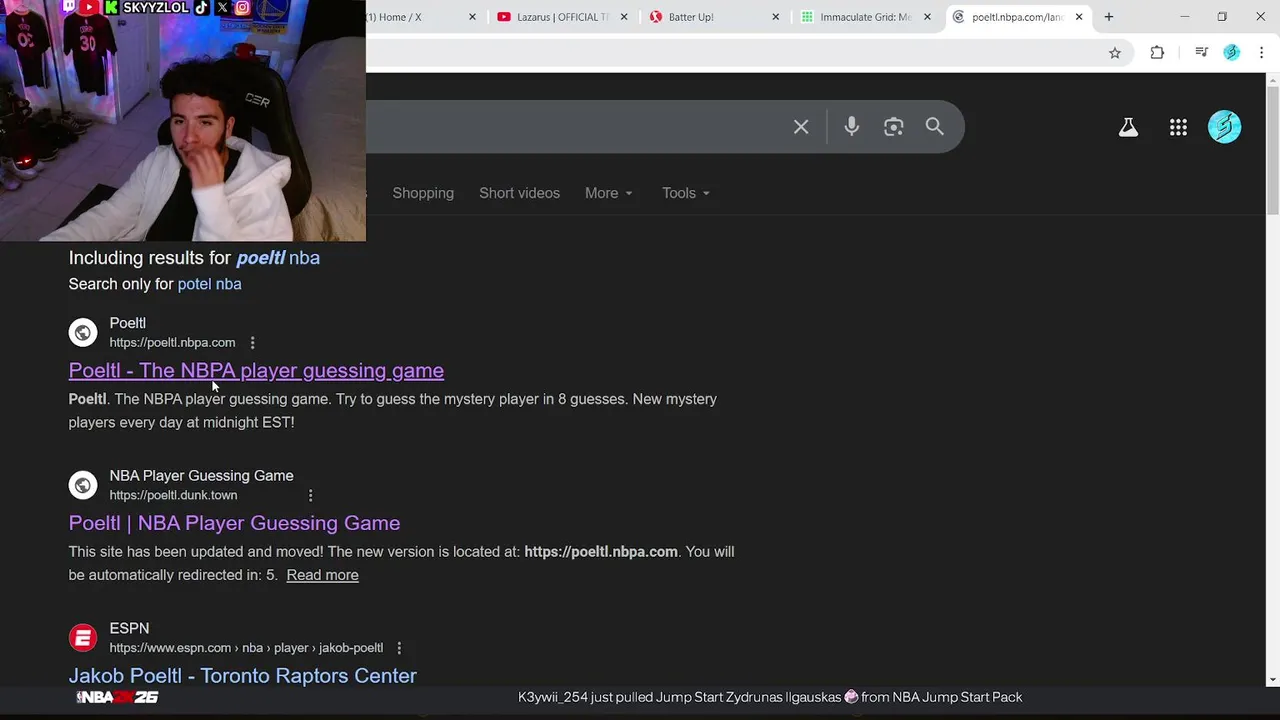
Task: Open more options for the ESPN result
Action: [399, 648]
